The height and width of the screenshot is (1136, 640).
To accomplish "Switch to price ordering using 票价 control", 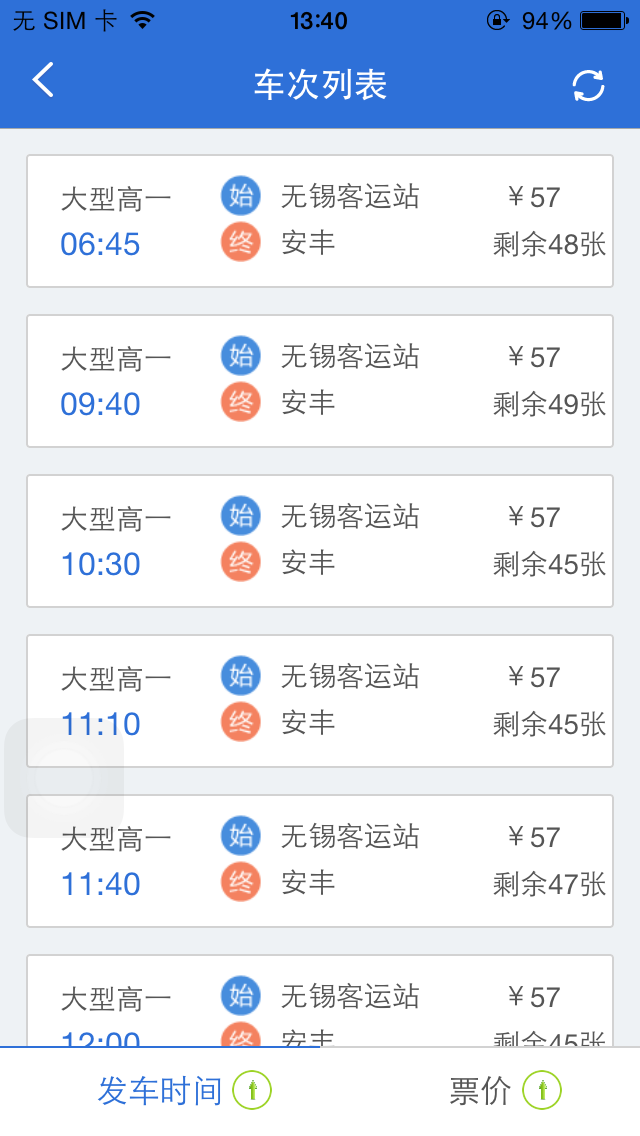I will point(479,1091).
